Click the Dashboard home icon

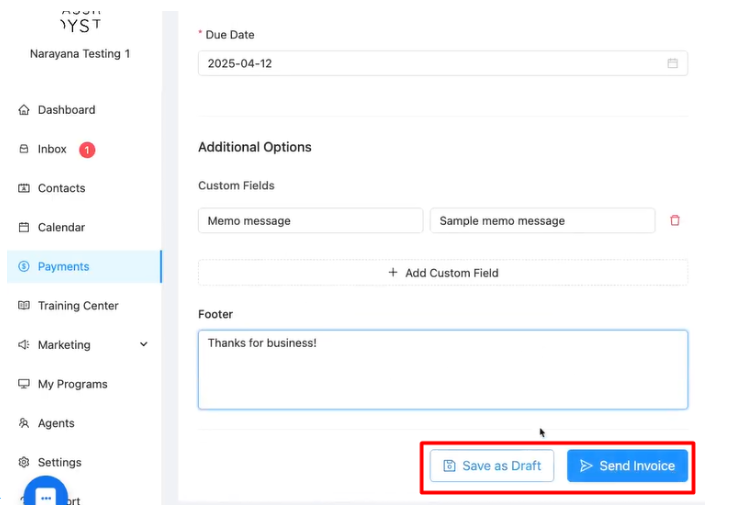tap(24, 110)
